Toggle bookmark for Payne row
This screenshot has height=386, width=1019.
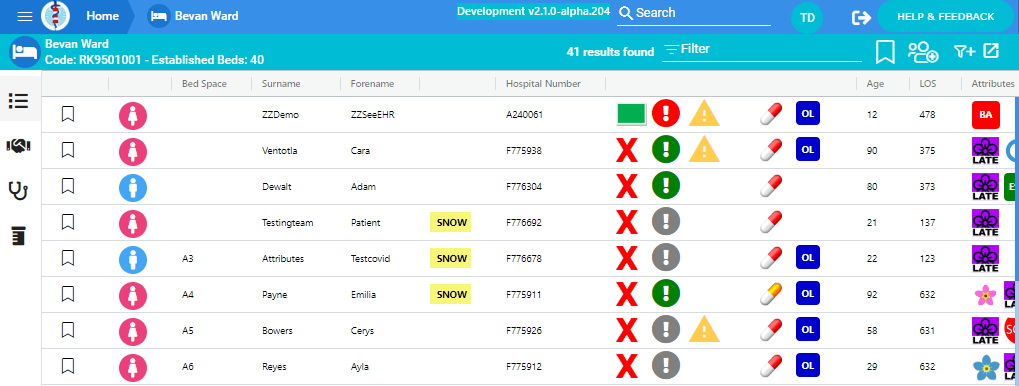68,294
